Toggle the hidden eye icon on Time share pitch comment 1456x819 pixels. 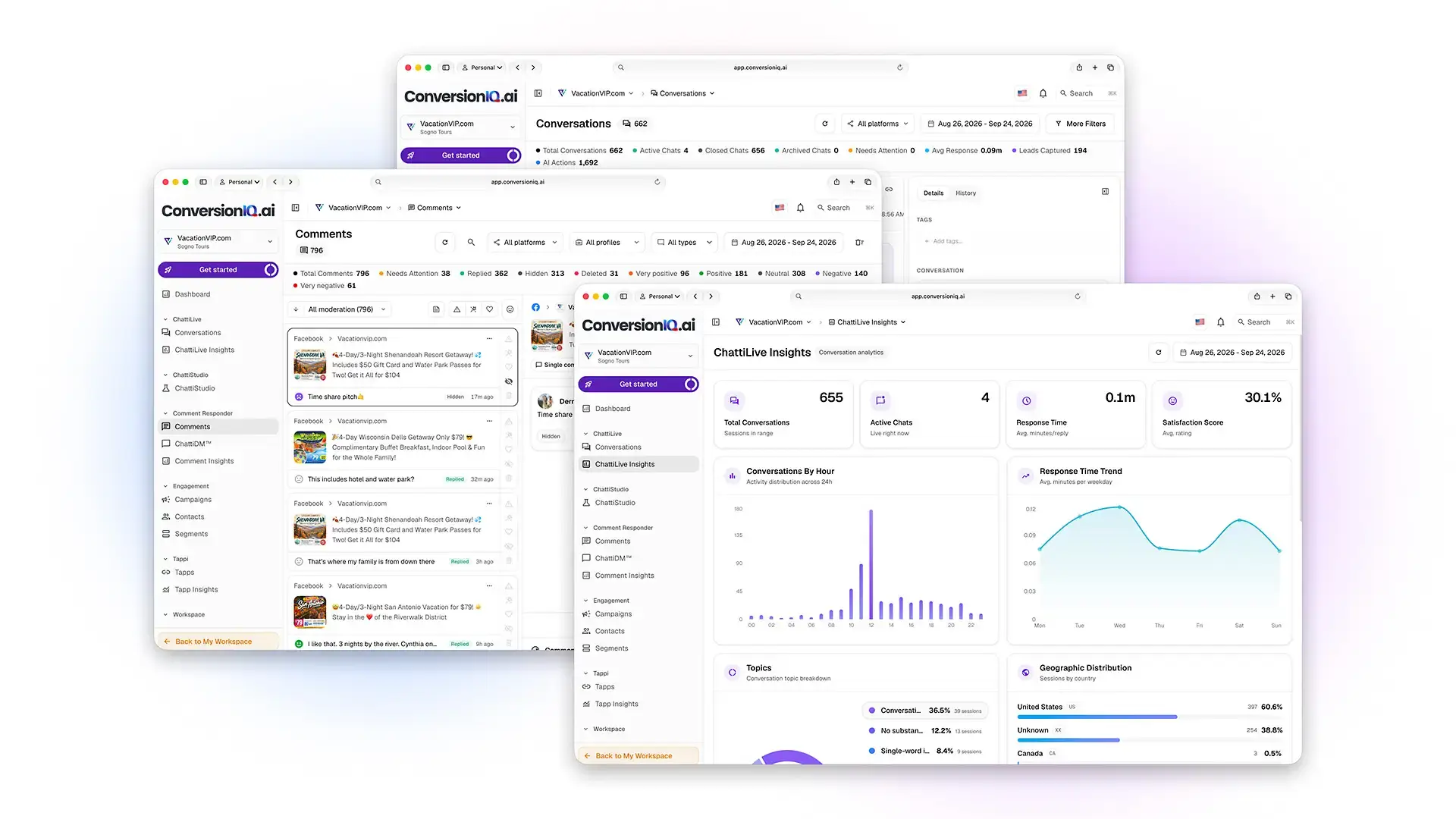[x=509, y=381]
